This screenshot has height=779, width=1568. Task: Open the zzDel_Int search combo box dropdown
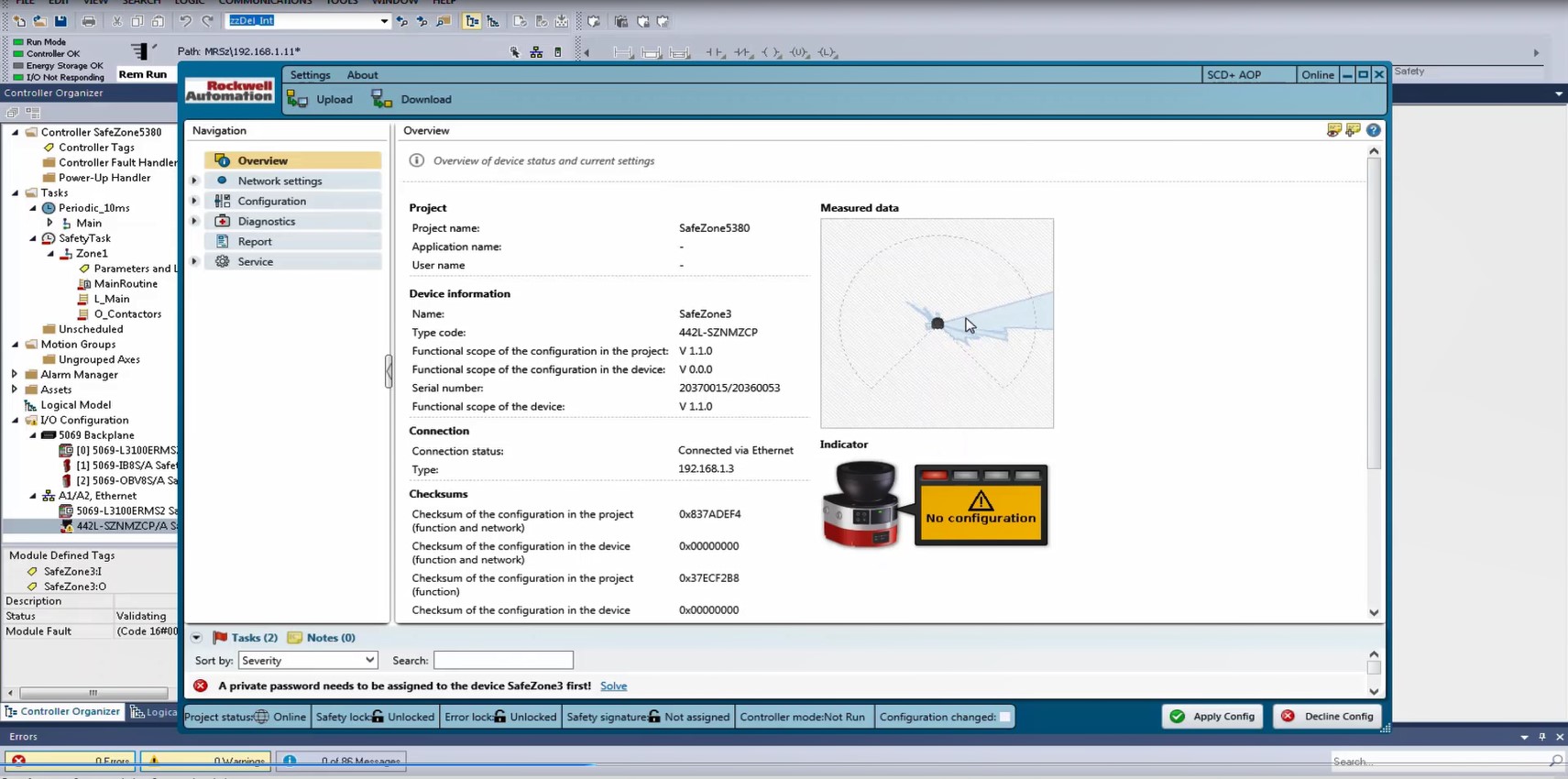click(384, 21)
